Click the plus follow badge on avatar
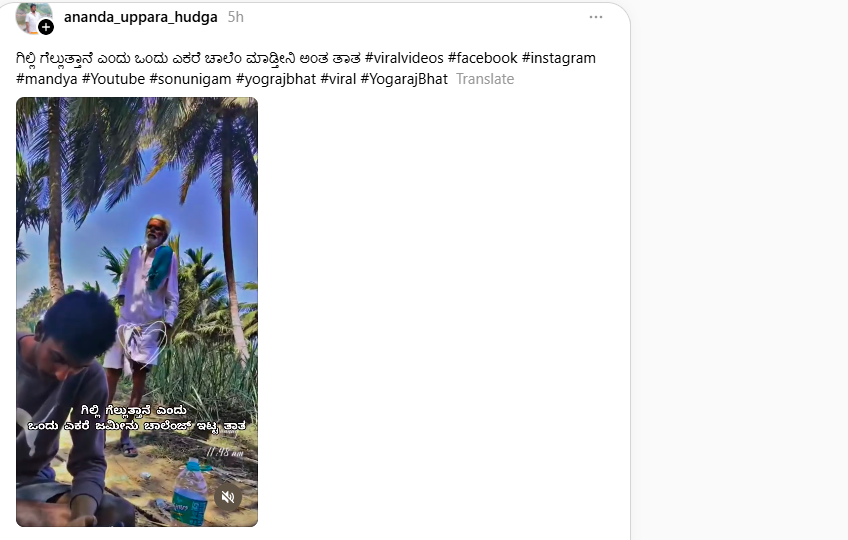Image resolution: width=848 pixels, height=540 pixels. (x=46, y=27)
